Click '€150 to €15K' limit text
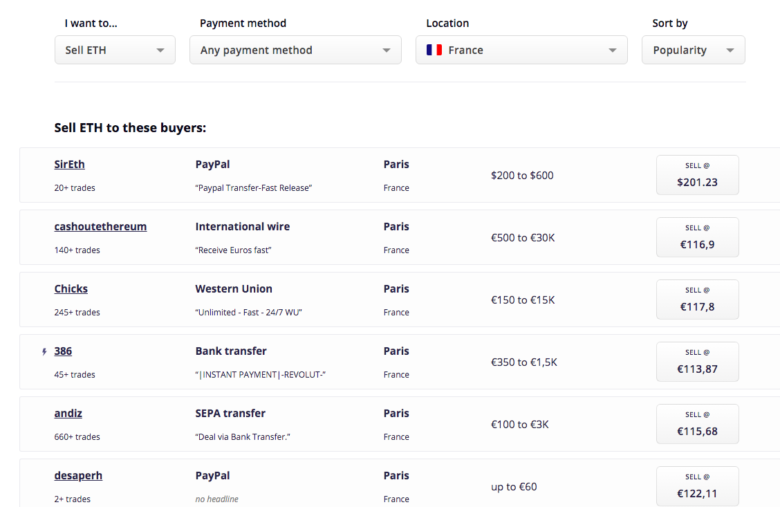780x507 pixels. click(522, 300)
